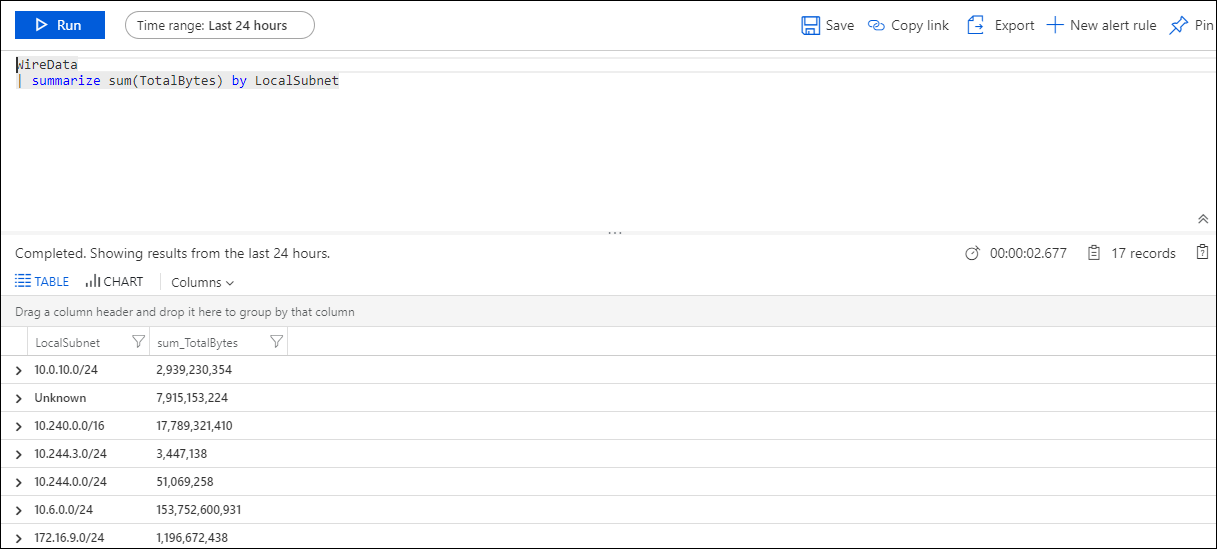Sort by the LocalSubnet column header

pyautogui.click(x=68, y=343)
